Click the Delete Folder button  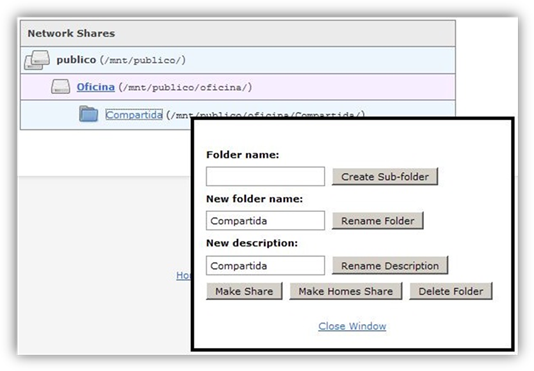(x=451, y=291)
